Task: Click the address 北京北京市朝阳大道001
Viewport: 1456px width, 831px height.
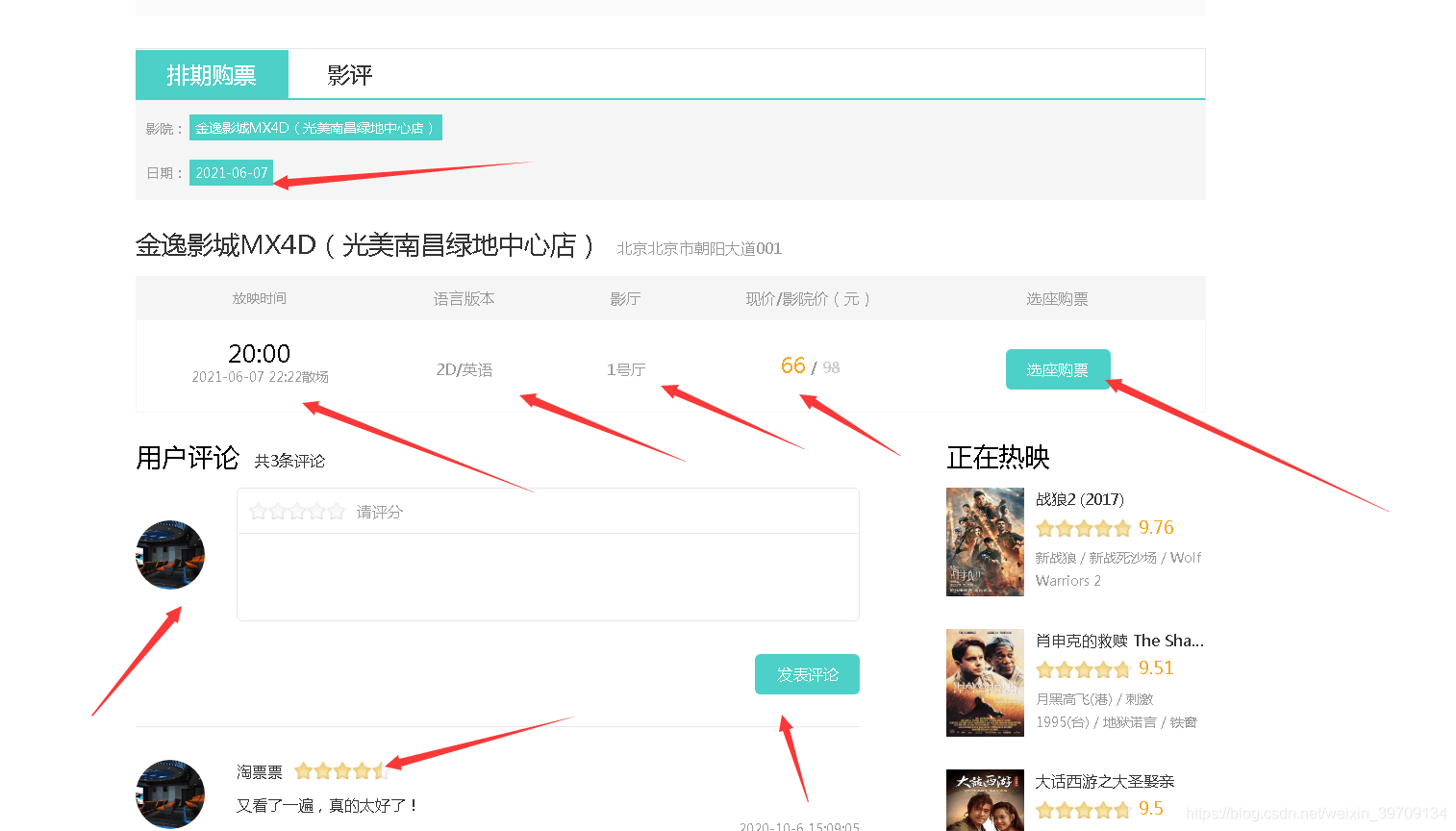Action: coord(699,248)
